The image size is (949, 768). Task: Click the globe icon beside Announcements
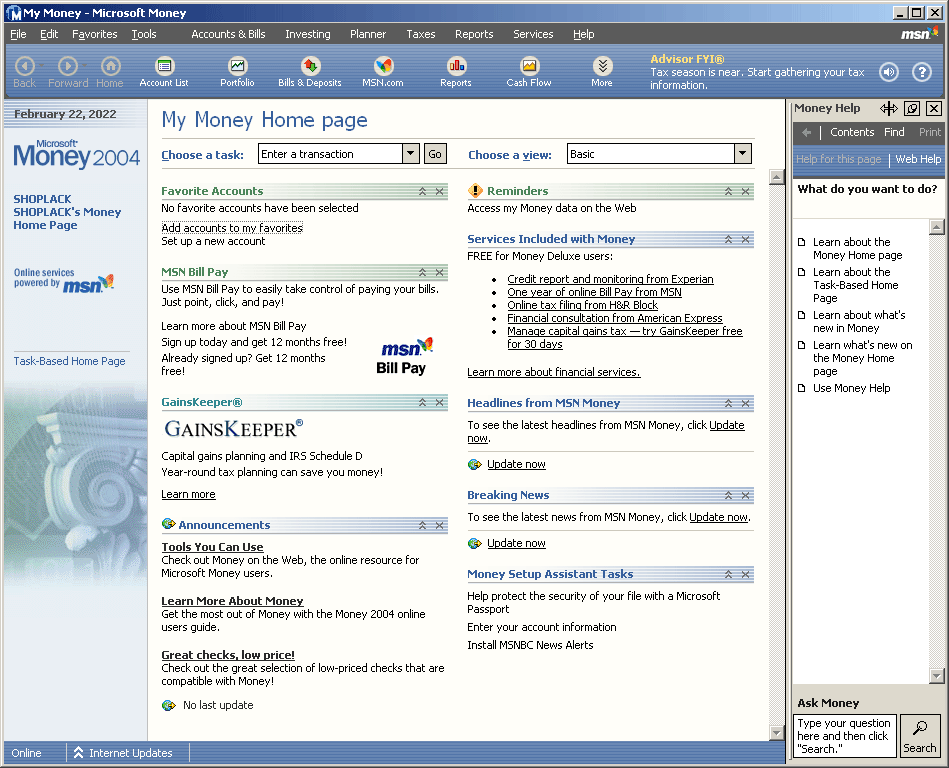[x=169, y=524]
